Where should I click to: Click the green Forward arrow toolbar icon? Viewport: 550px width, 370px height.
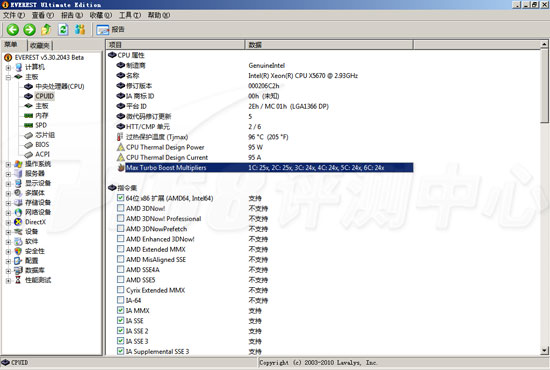[29, 29]
